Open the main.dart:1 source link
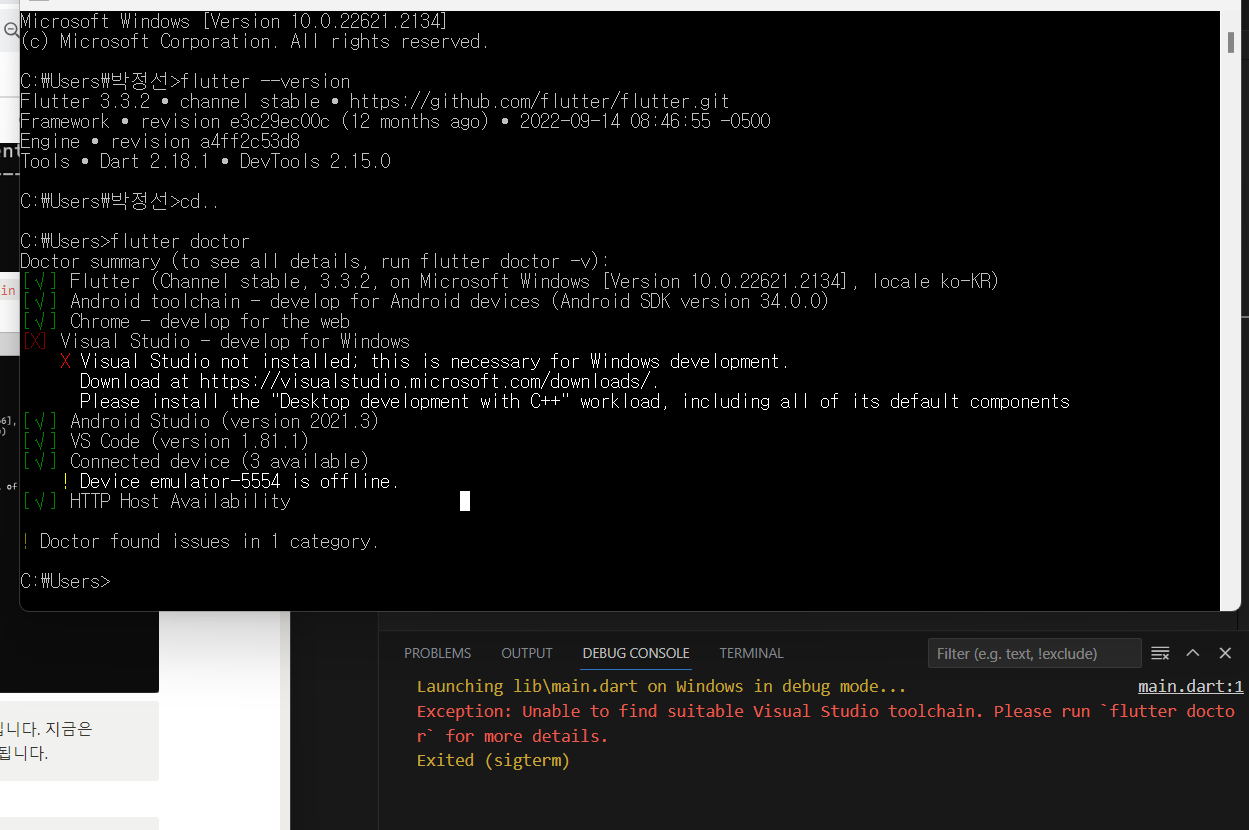The image size is (1249, 830). 1190,686
